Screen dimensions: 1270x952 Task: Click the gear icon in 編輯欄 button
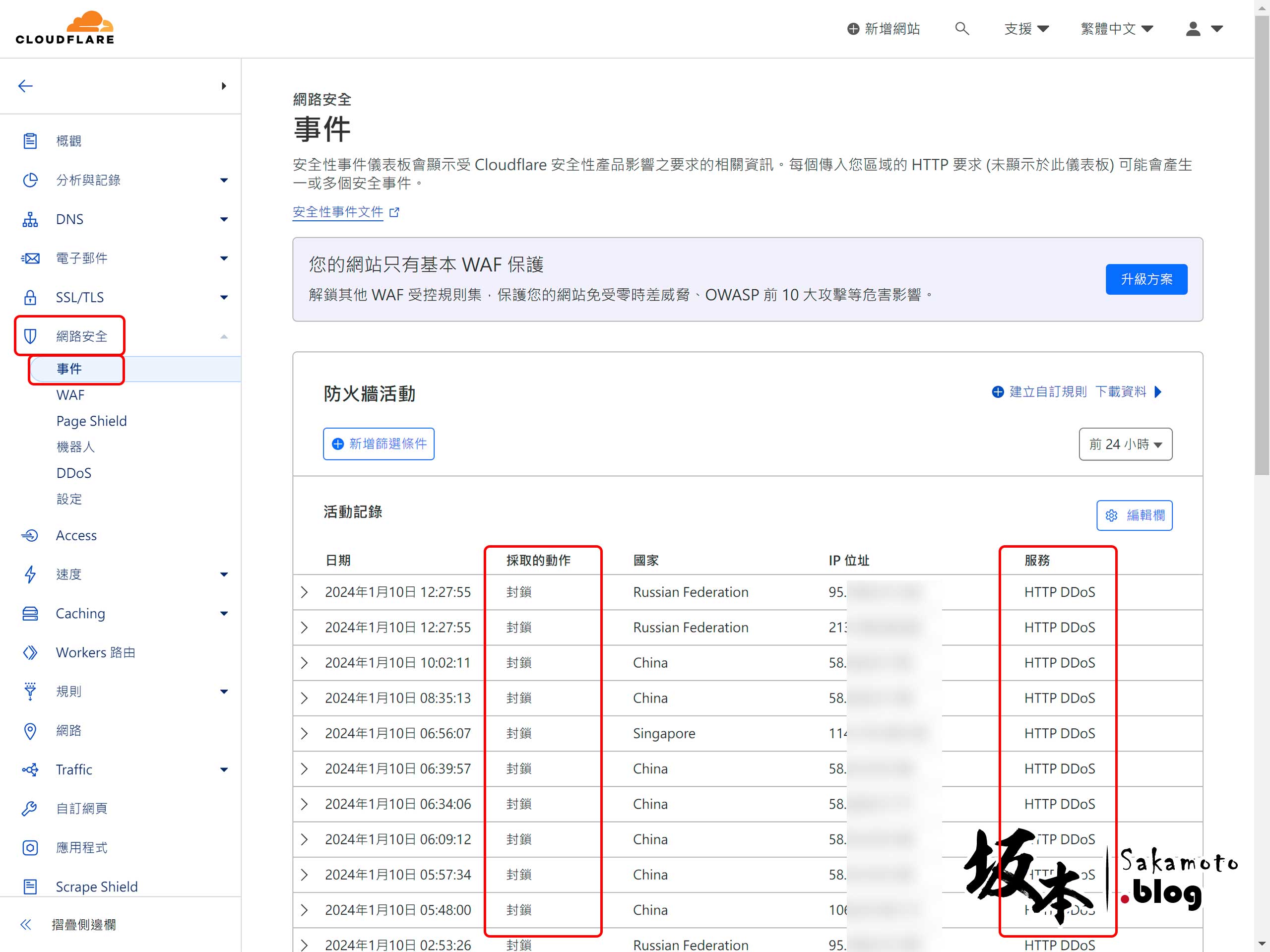point(1112,515)
